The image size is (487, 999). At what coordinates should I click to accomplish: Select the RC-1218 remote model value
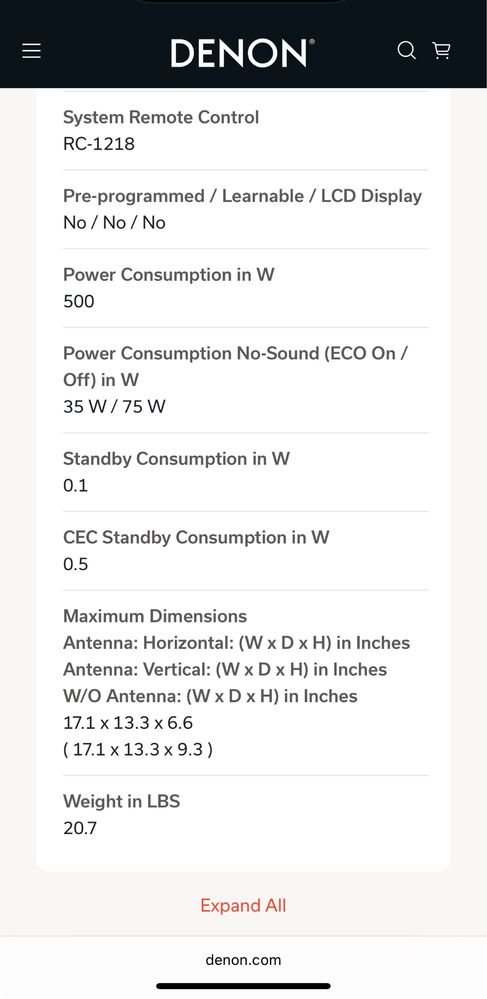99,144
